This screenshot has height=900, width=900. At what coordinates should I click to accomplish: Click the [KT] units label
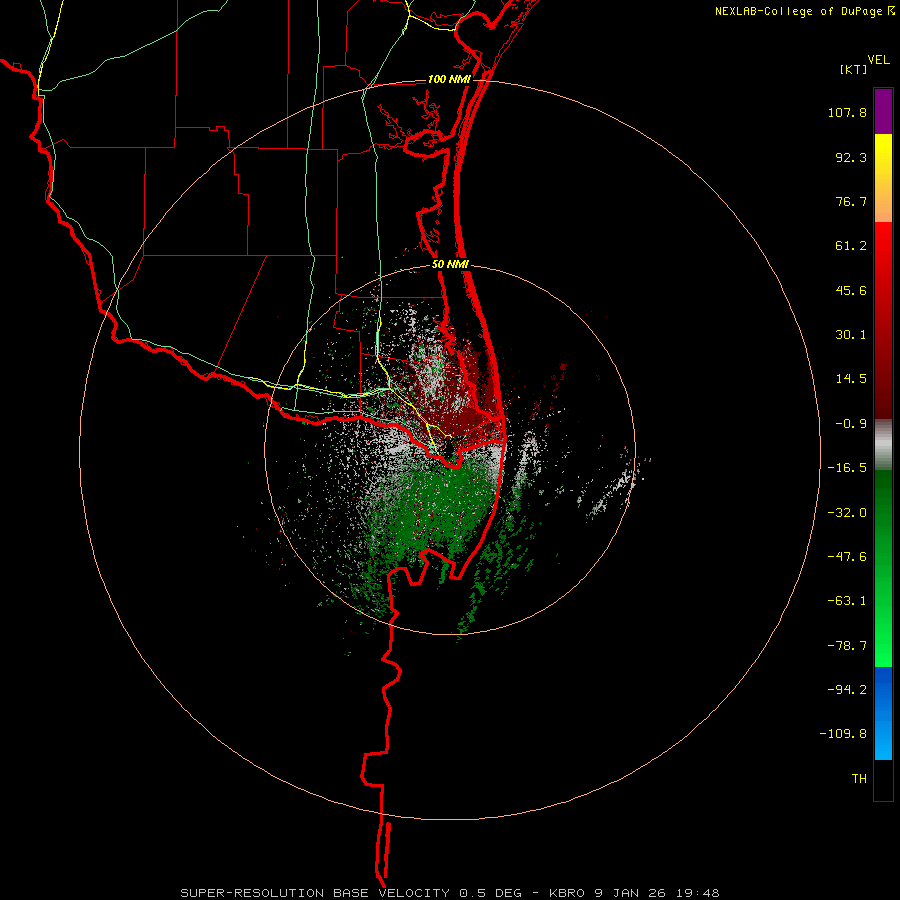pos(854,69)
